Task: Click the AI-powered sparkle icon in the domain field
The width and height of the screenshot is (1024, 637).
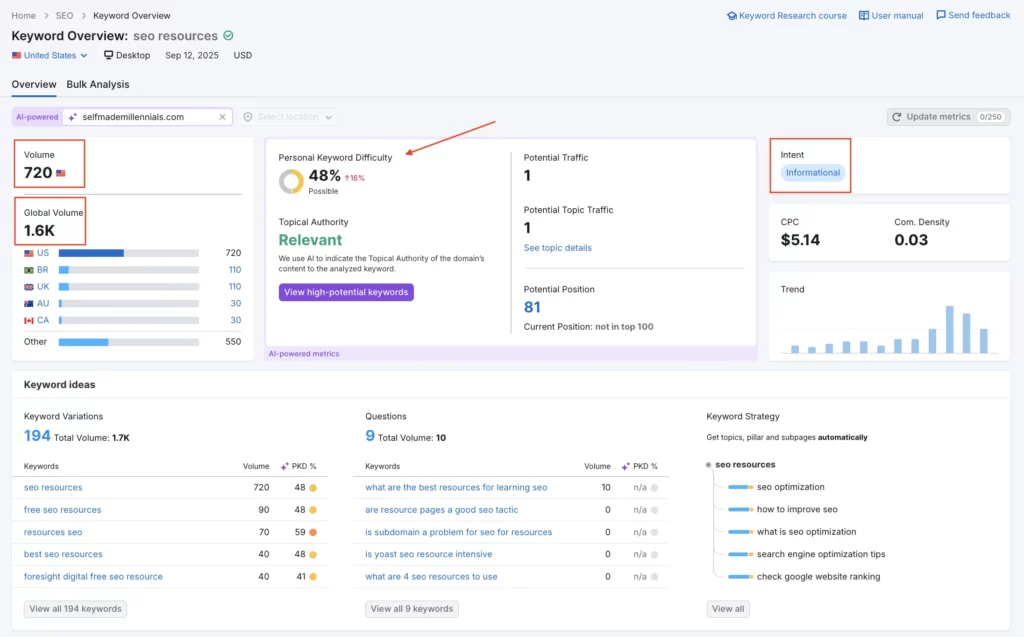Action: [71, 116]
